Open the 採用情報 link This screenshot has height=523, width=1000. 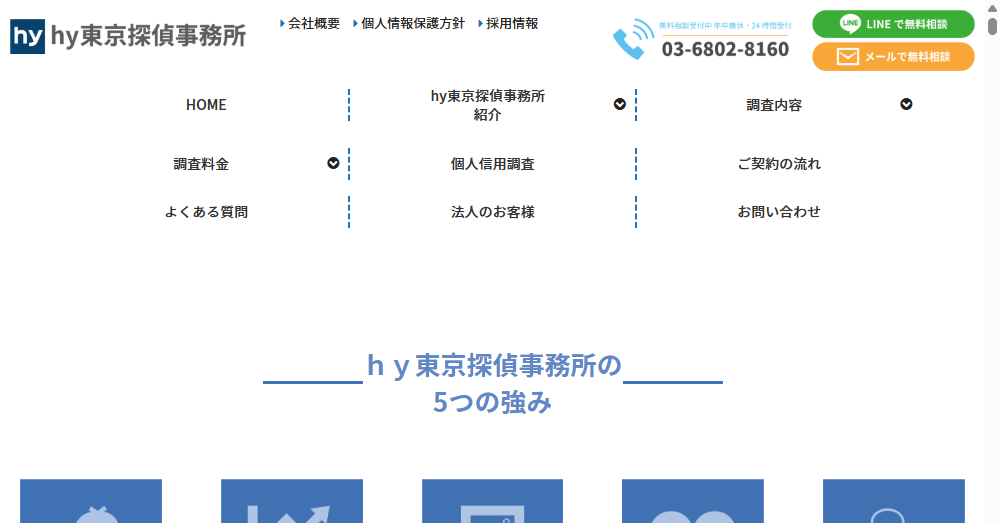coord(511,23)
